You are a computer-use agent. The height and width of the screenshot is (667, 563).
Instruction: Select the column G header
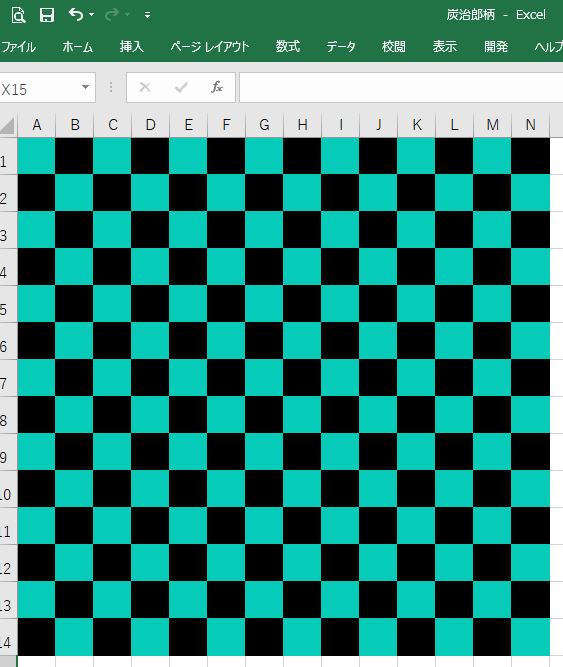click(264, 125)
